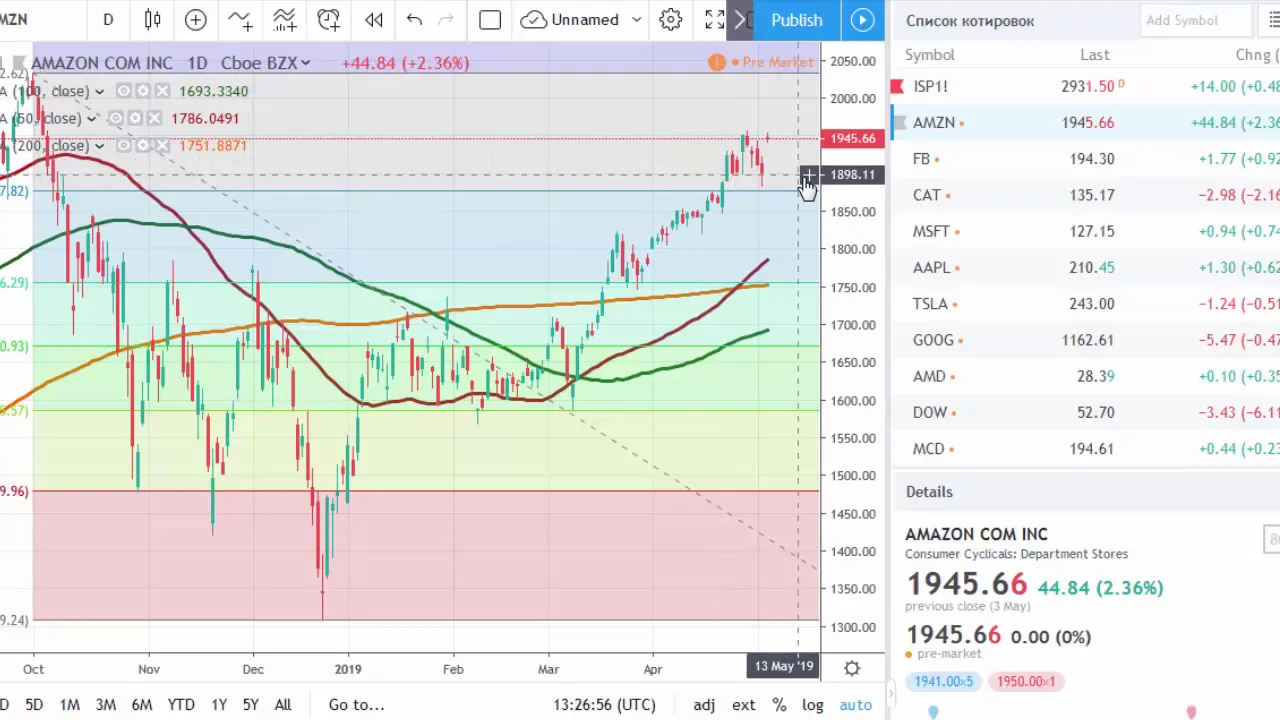Image resolution: width=1280 pixels, height=720 pixels.
Task: Toggle adj dividend adjustment
Action: click(x=704, y=704)
